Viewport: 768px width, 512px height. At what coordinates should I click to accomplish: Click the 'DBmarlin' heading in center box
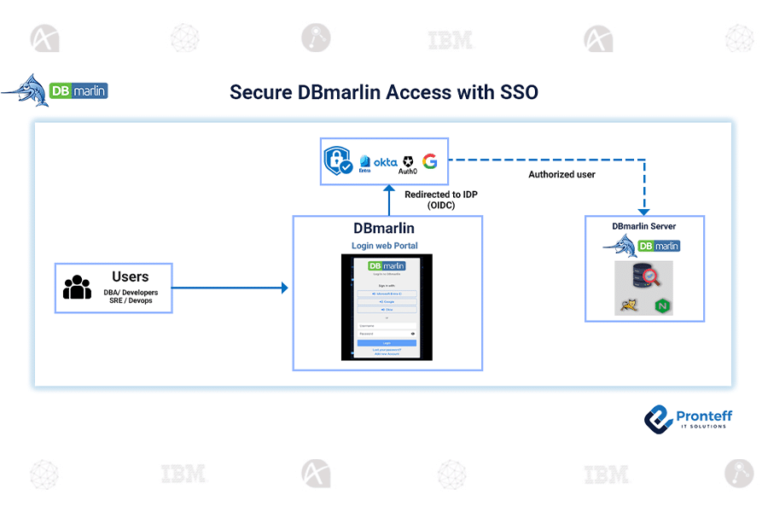pyautogui.click(x=384, y=228)
